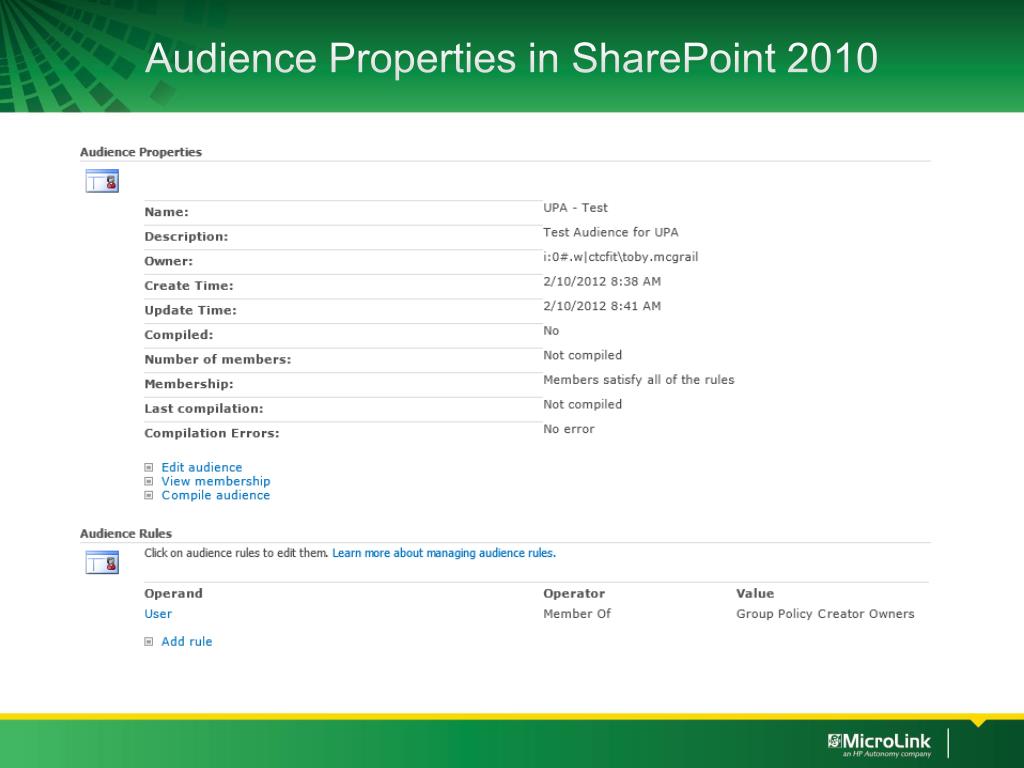Click the name value UPA - Test
This screenshot has width=1024, height=768.
(x=575, y=208)
